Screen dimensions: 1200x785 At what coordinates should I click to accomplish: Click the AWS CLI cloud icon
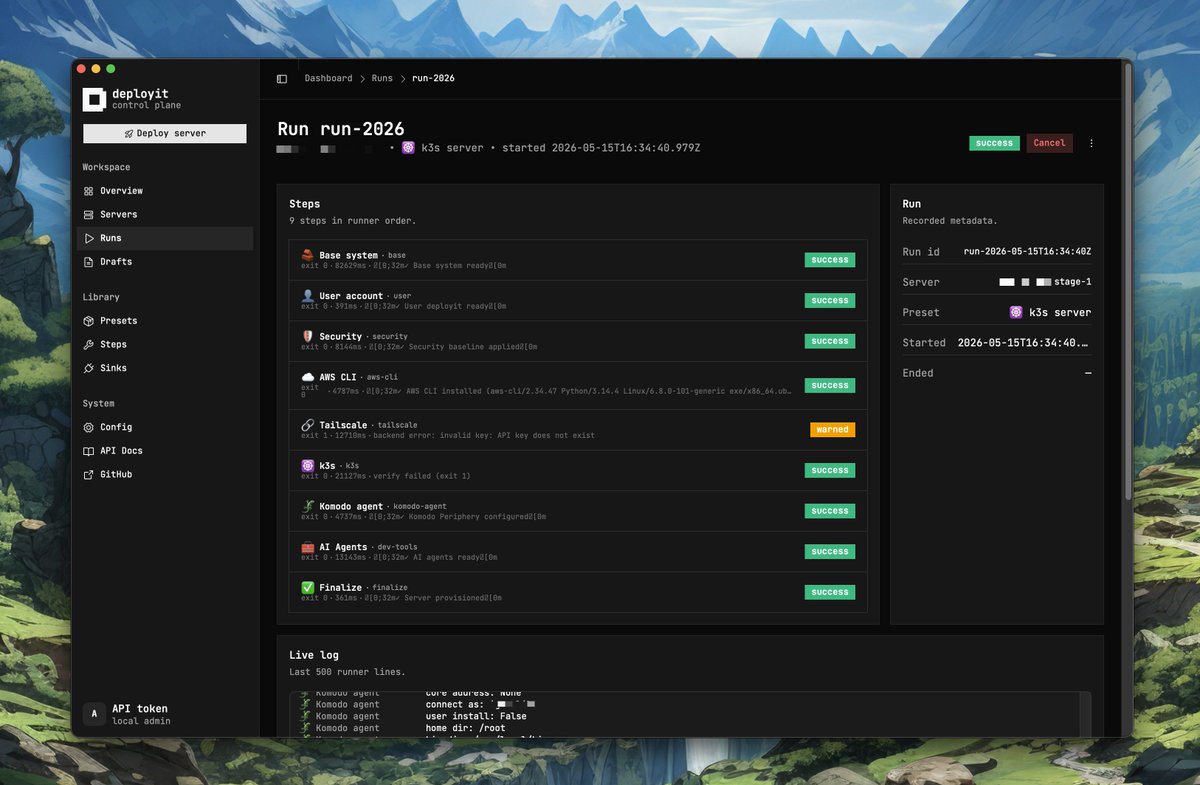tap(308, 377)
